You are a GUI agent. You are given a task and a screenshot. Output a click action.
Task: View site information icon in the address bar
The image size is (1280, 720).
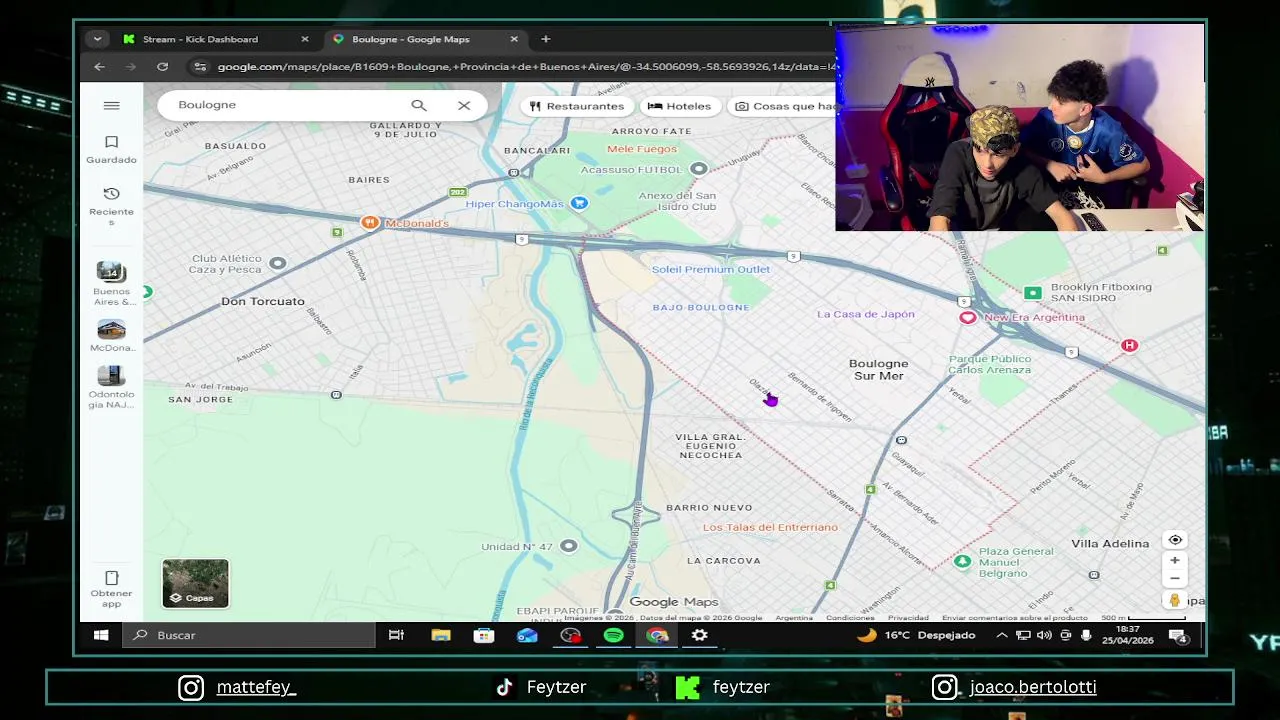coord(200,66)
